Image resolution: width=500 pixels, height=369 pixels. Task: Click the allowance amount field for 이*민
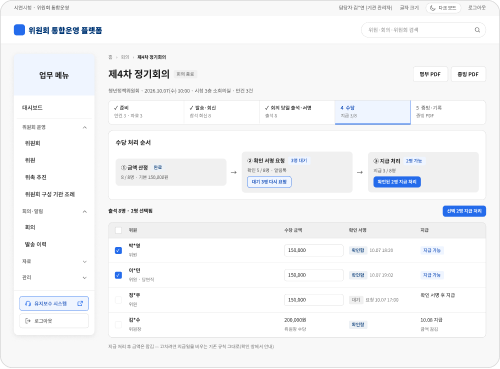314,275
